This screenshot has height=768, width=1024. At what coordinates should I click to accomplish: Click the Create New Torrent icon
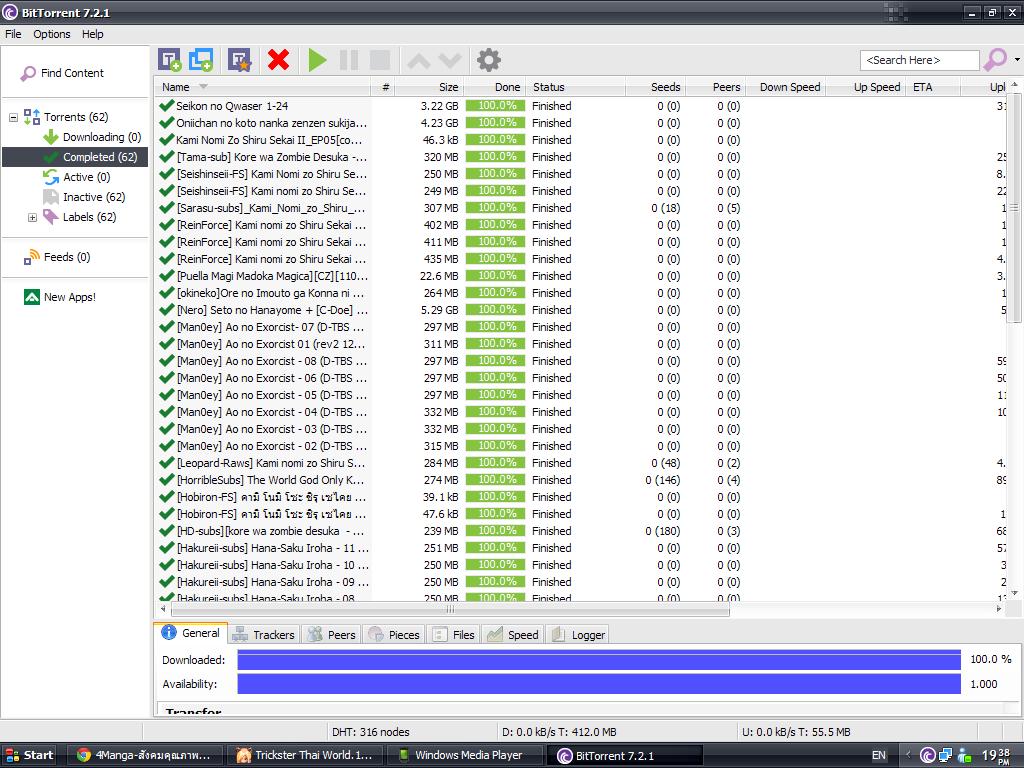pos(240,60)
